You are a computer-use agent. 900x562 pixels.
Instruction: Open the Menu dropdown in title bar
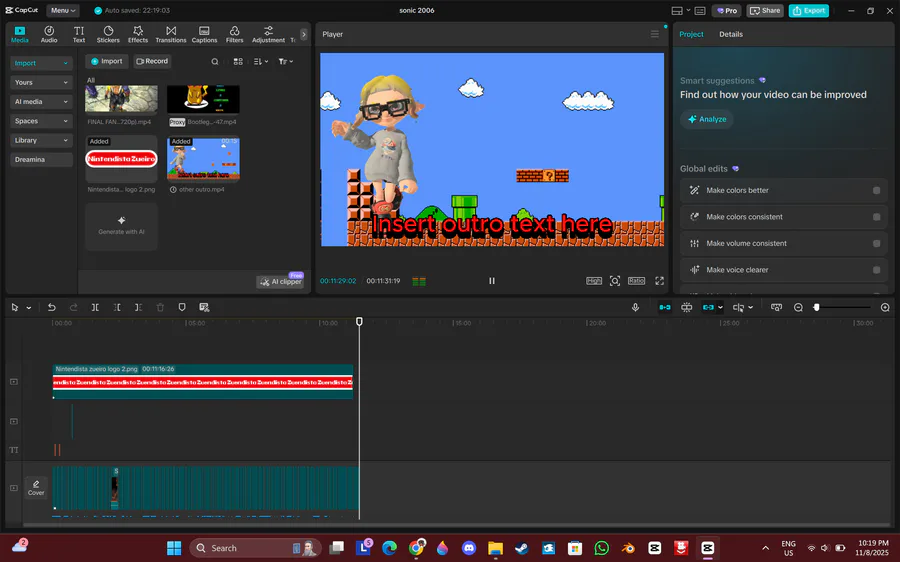(x=63, y=10)
